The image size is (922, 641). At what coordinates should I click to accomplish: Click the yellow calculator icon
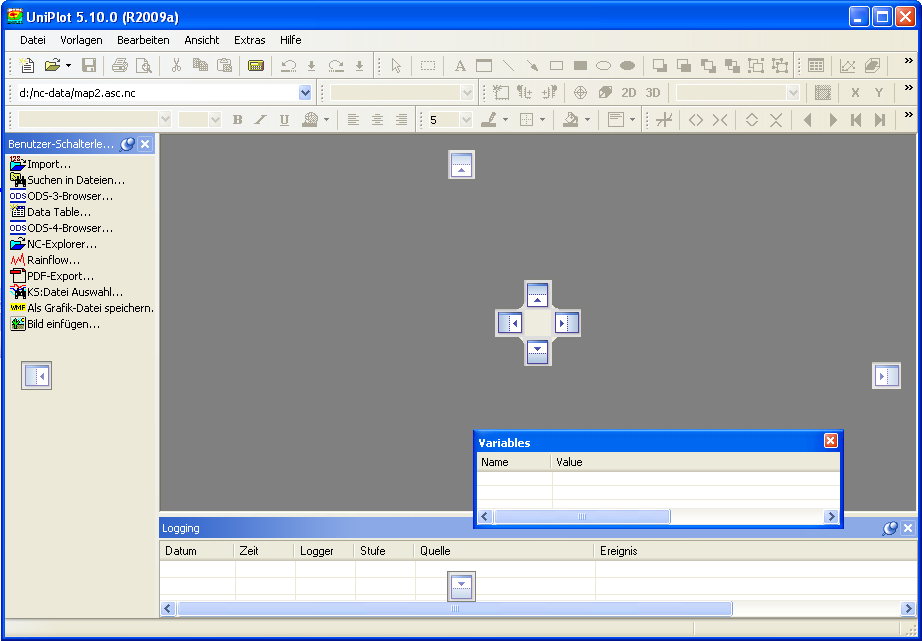[x=256, y=66]
